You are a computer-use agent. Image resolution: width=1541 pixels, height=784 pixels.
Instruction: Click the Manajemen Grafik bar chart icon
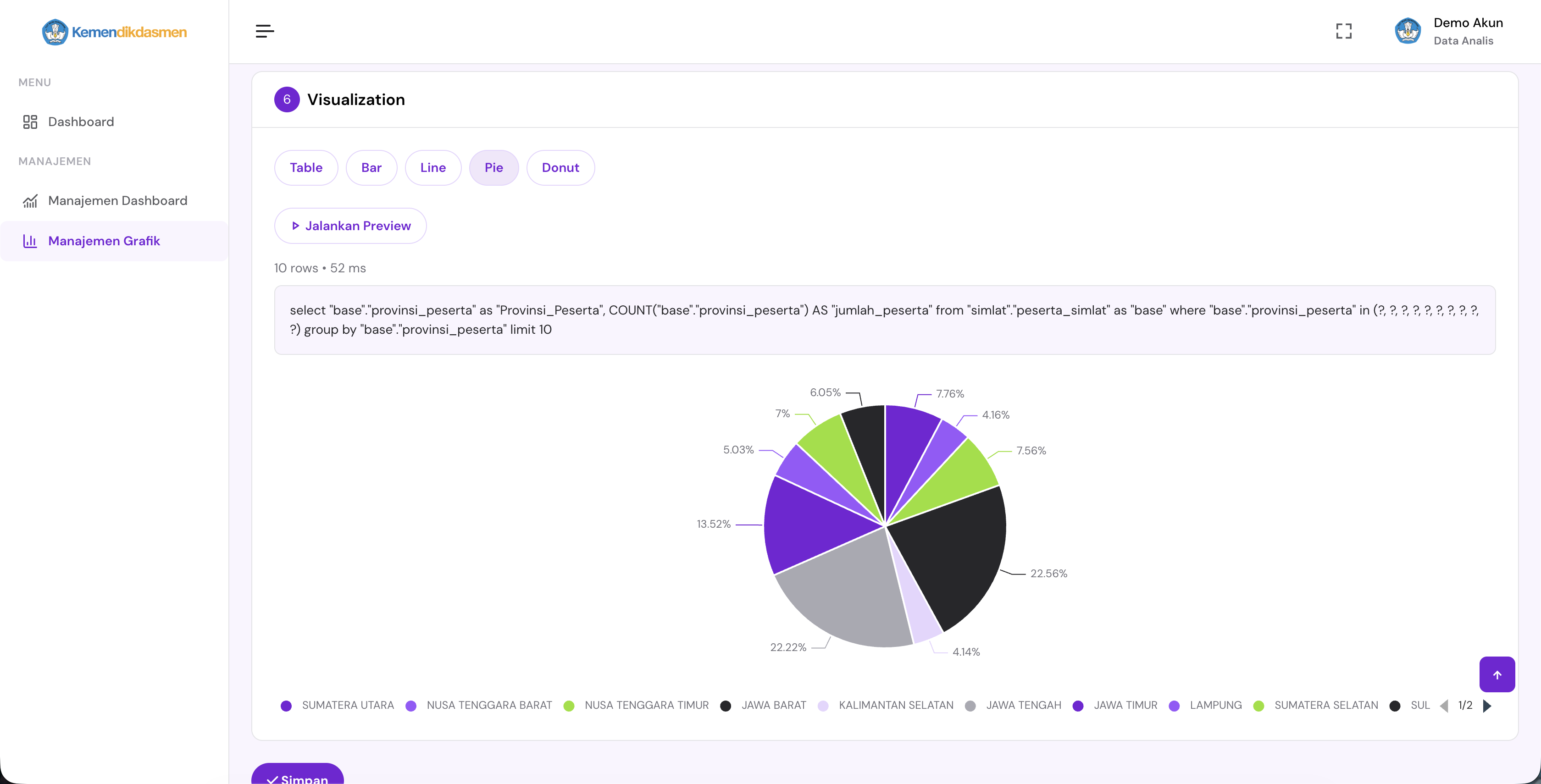pos(30,241)
